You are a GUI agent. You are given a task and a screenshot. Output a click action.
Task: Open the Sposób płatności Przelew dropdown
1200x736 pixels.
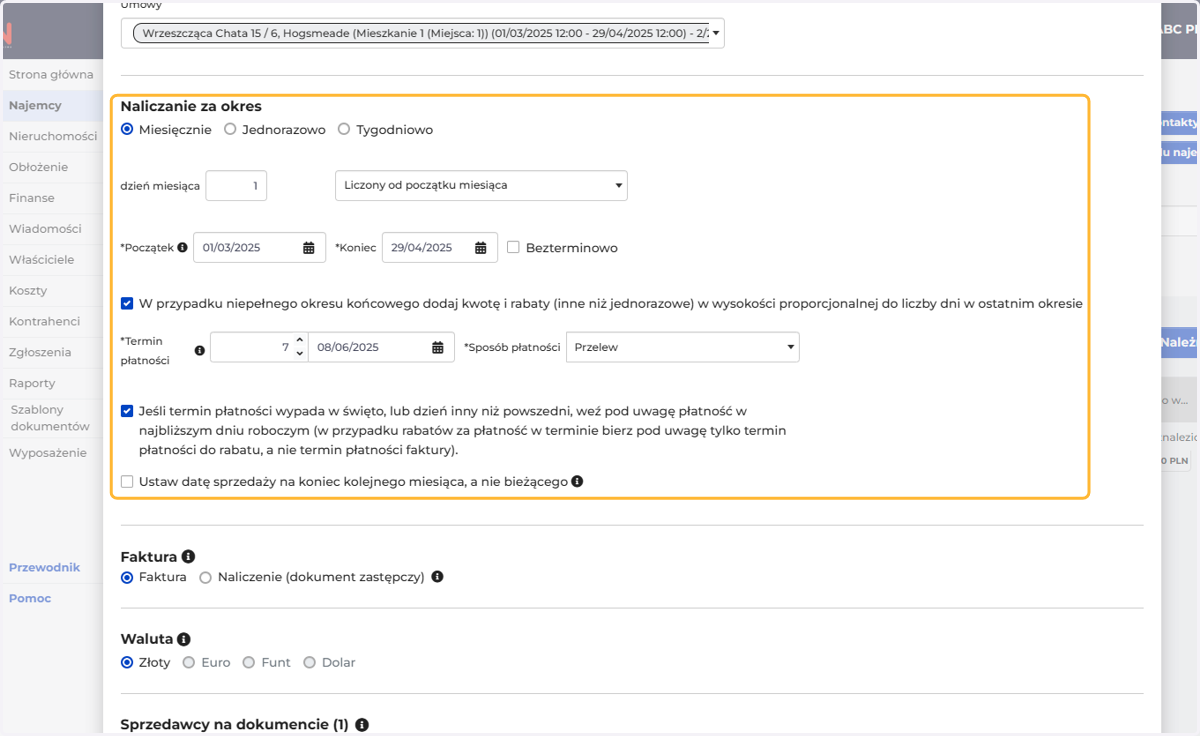[x=683, y=347]
